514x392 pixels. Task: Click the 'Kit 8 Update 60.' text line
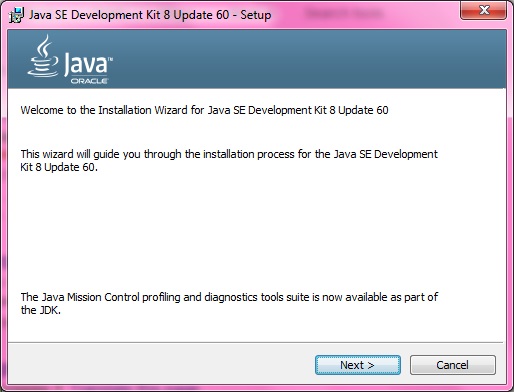(59, 167)
